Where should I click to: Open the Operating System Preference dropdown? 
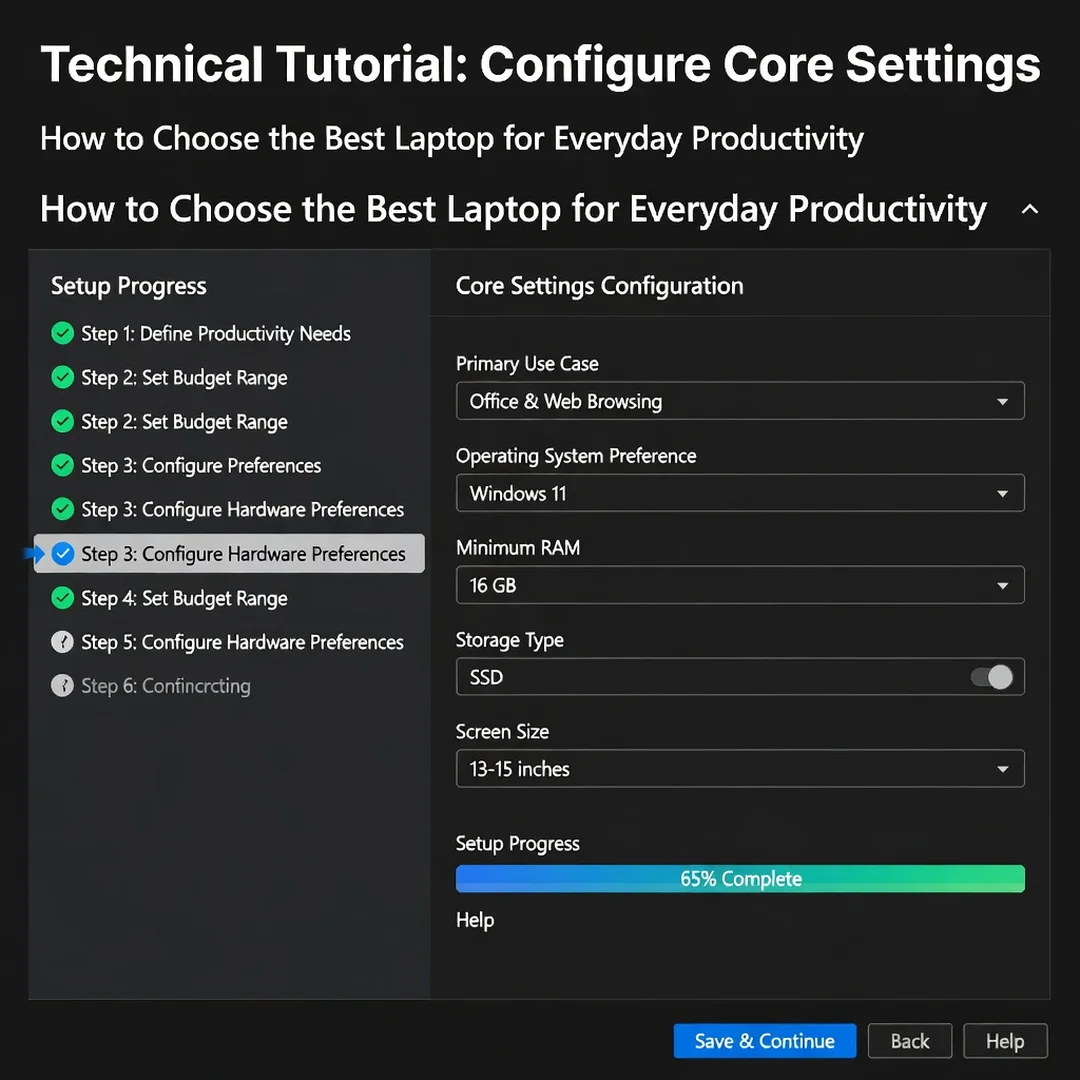[x=740, y=493]
